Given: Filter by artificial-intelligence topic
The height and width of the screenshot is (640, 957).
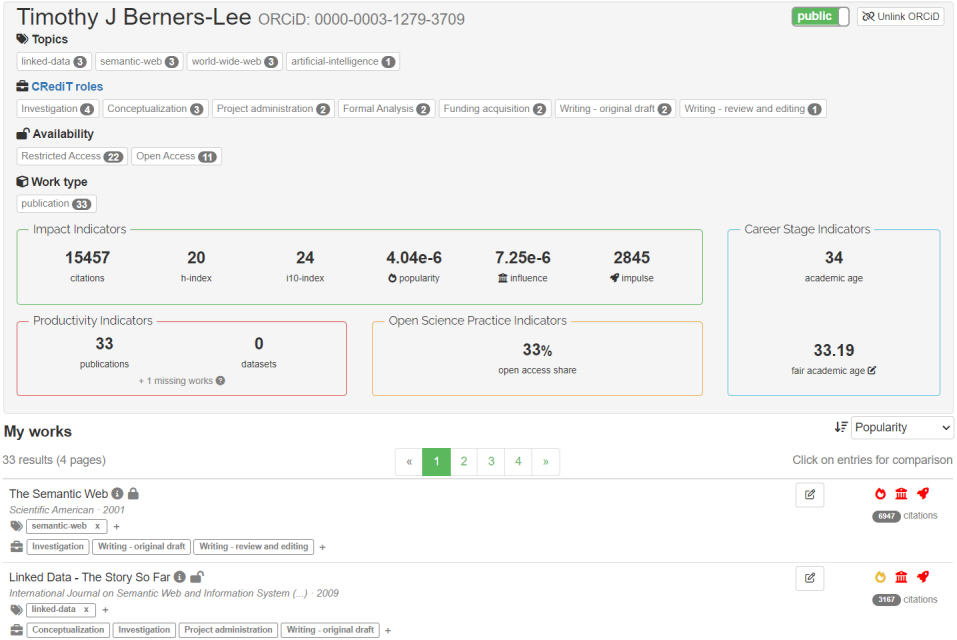Looking at the screenshot, I should tap(342, 62).
